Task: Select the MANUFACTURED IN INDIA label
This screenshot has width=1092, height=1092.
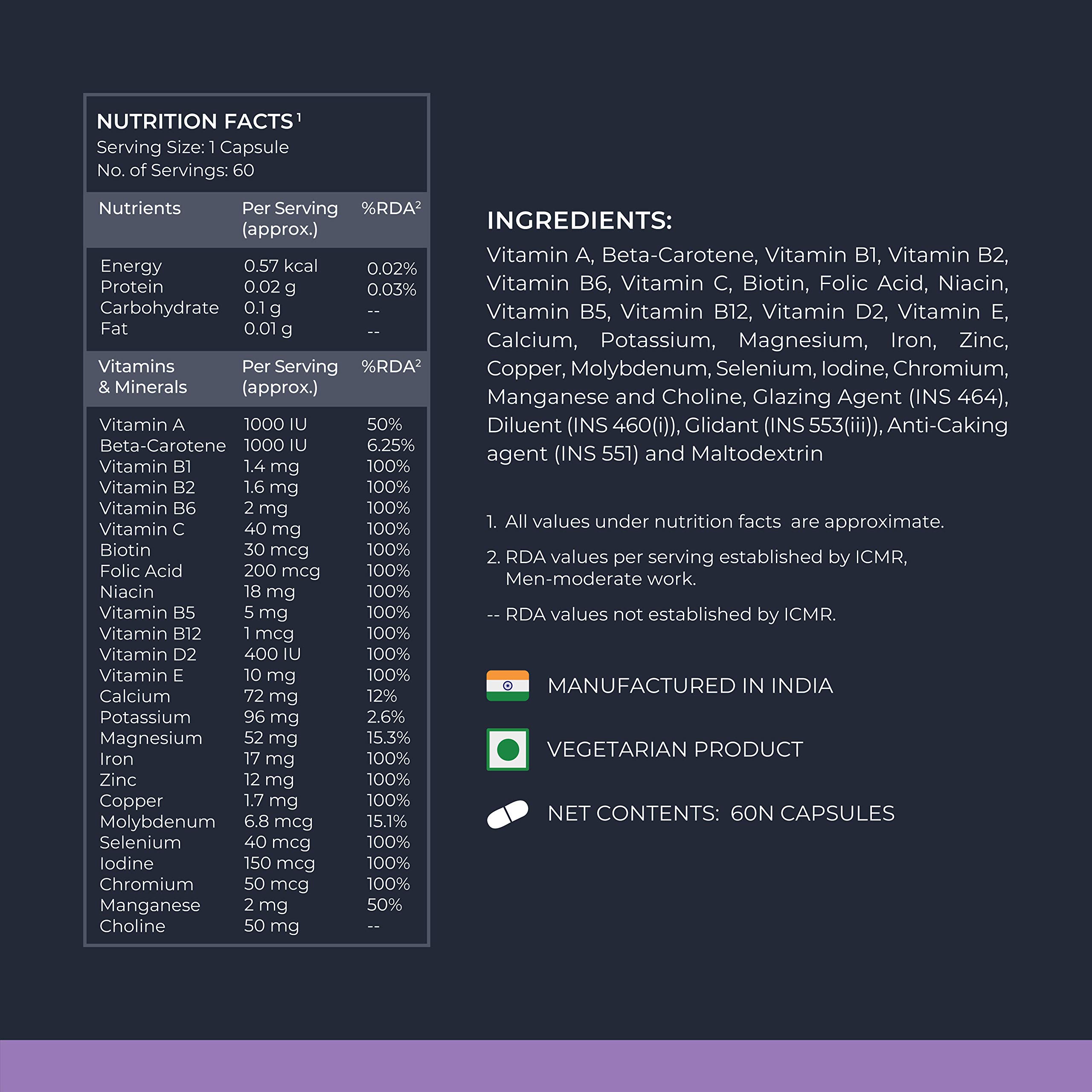Action: (x=690, y=685)
